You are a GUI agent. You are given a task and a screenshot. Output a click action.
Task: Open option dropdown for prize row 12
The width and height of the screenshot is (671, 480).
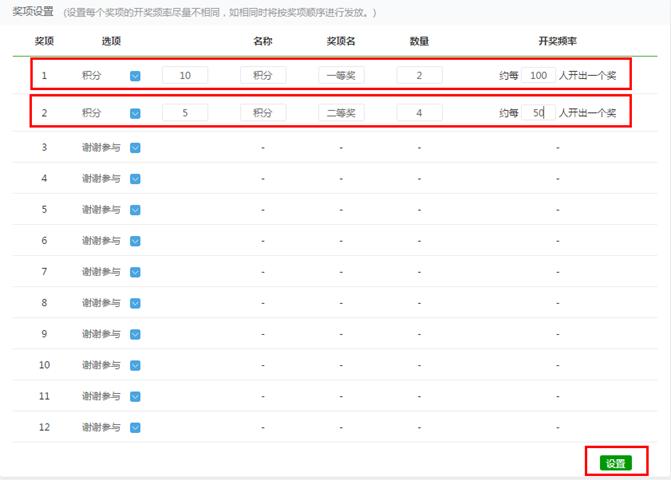pyautogui.click(x=135, y=428)
